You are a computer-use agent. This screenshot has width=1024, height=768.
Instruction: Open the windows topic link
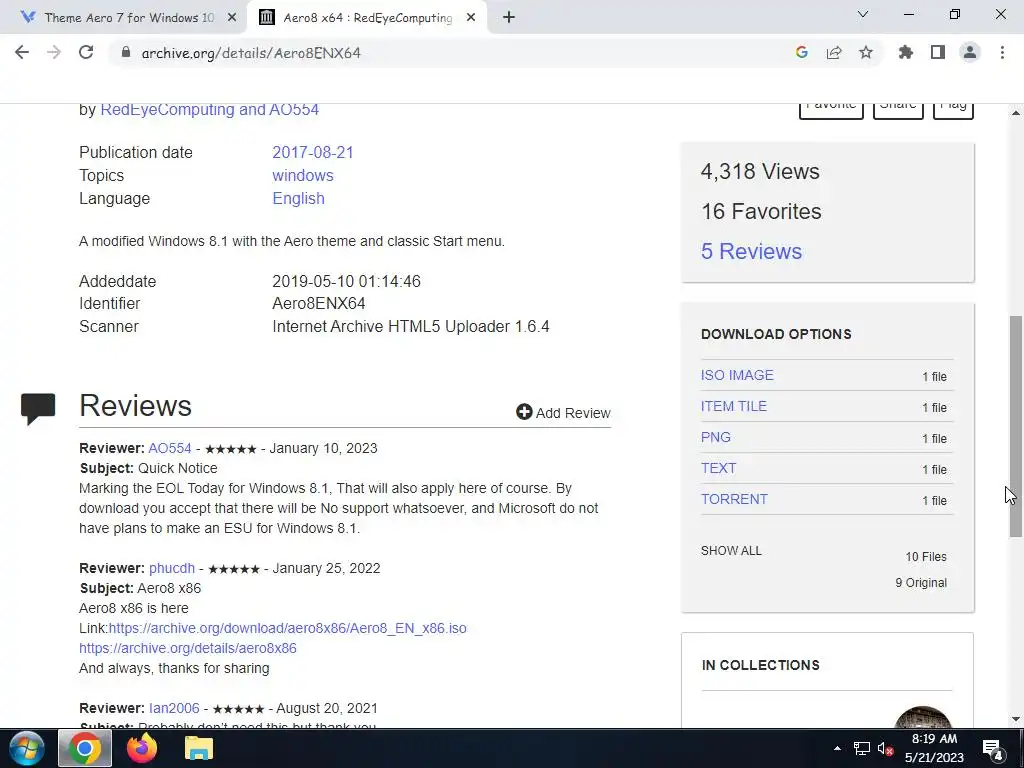tap(303, 175)
